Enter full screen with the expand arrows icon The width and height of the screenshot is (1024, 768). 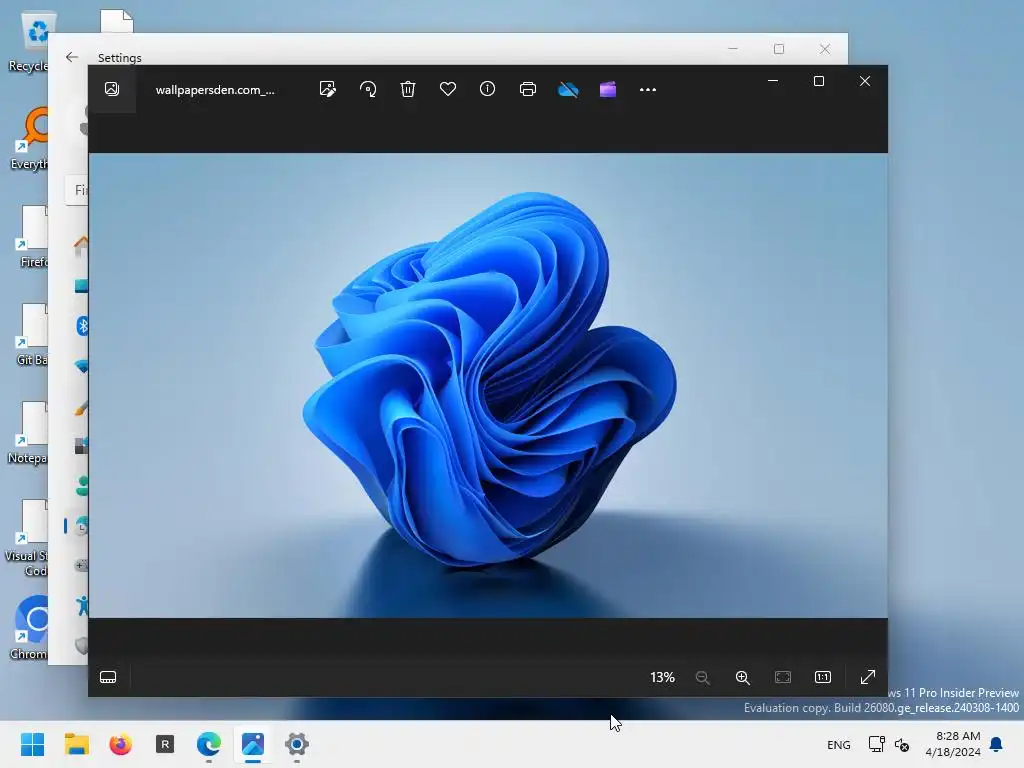867,677
